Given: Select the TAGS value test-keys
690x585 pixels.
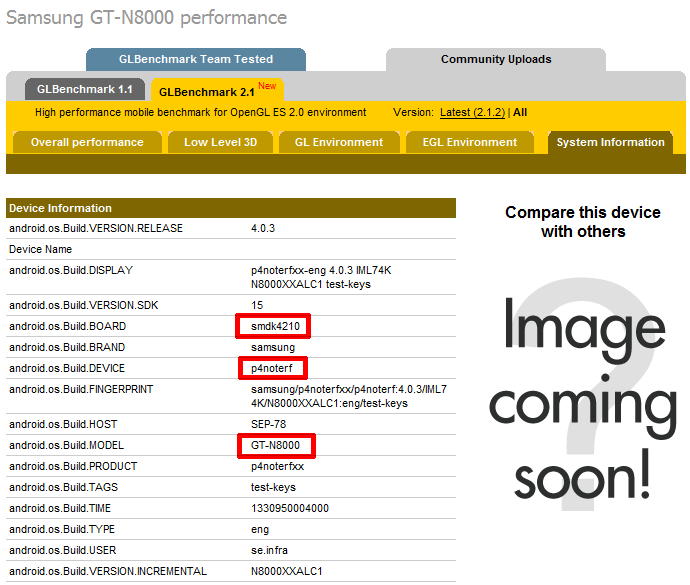Looking at the screenshot, I should (x=273, y=488).
